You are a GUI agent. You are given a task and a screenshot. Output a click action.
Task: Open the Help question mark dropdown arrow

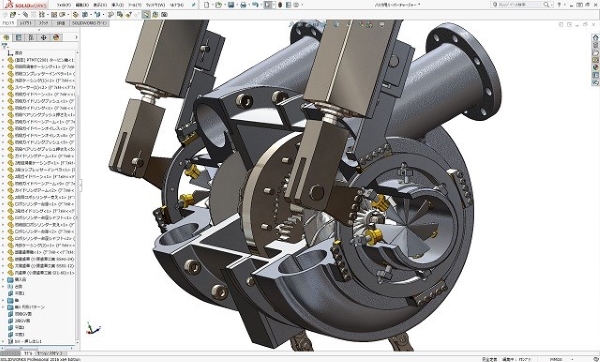[565, 5]
